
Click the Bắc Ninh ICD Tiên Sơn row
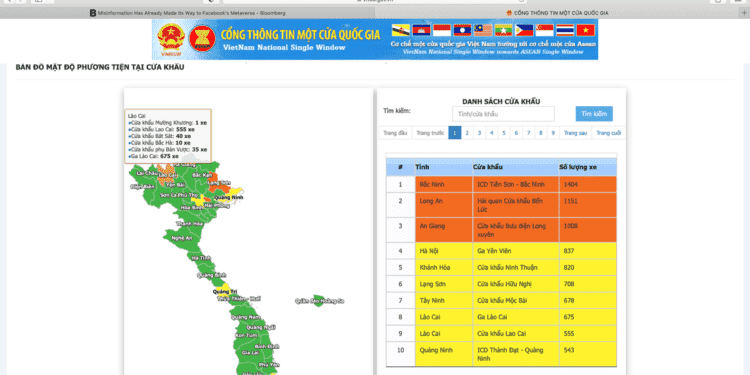click(x=501, y=184)
